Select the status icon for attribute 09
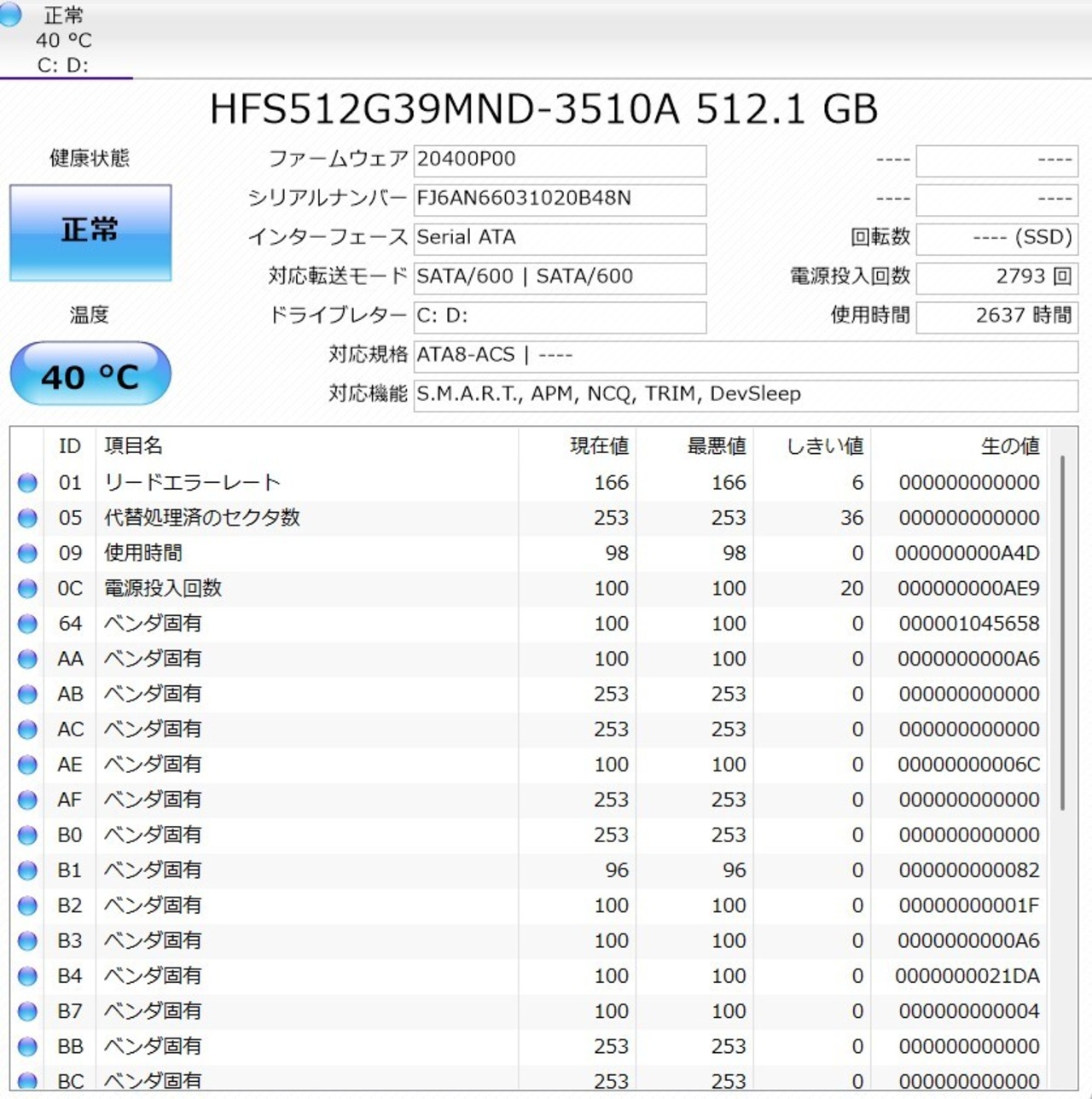Viewport: 1092px width, 1099px height. coord(27,554)
